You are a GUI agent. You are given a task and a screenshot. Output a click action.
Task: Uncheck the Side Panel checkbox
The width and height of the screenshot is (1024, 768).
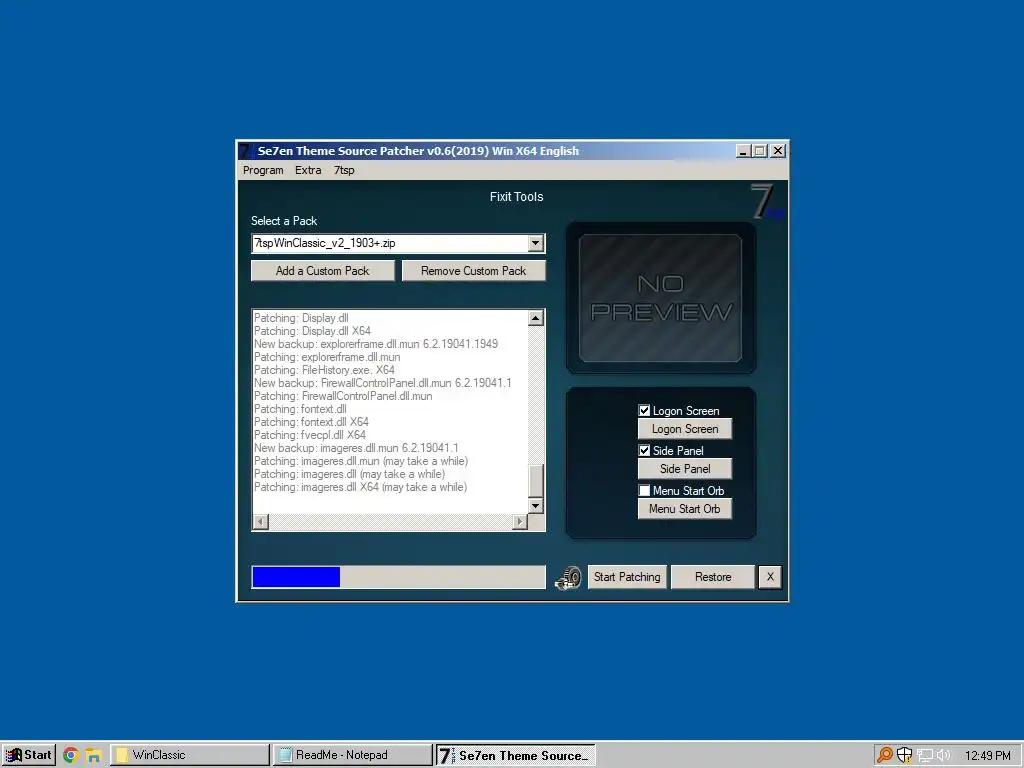(644, 450)
